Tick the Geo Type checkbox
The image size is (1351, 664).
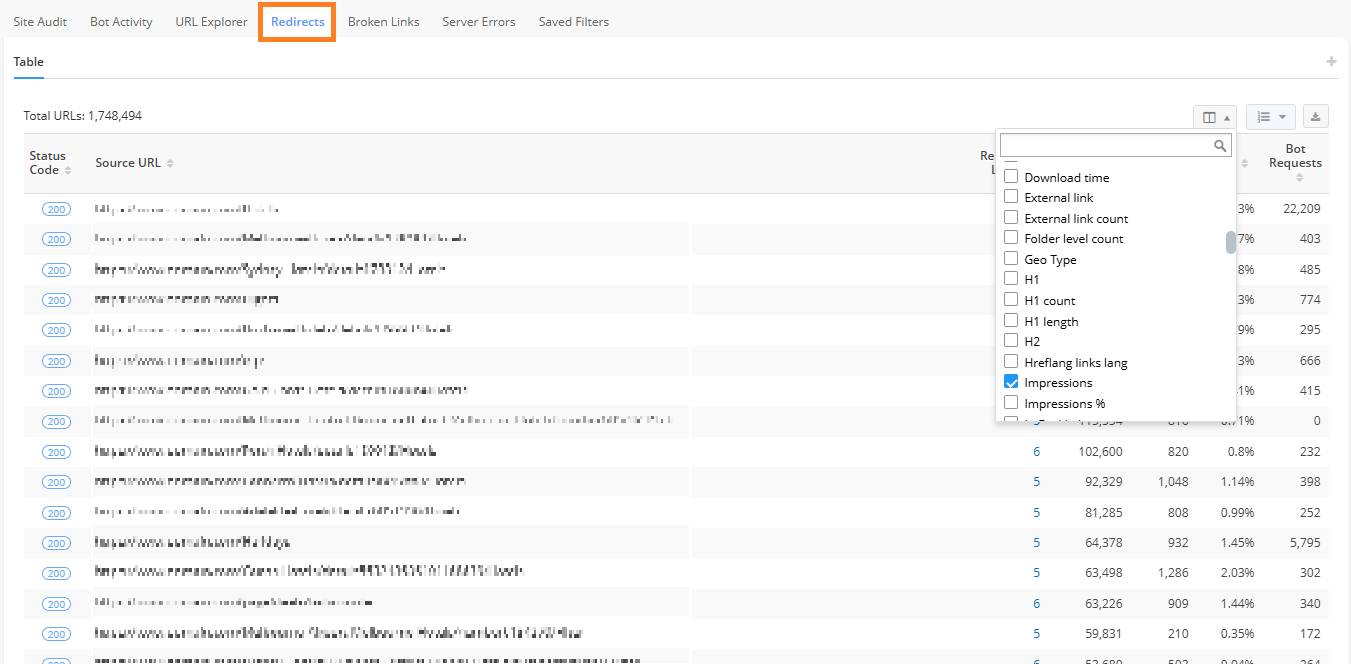pos(1011,259)
